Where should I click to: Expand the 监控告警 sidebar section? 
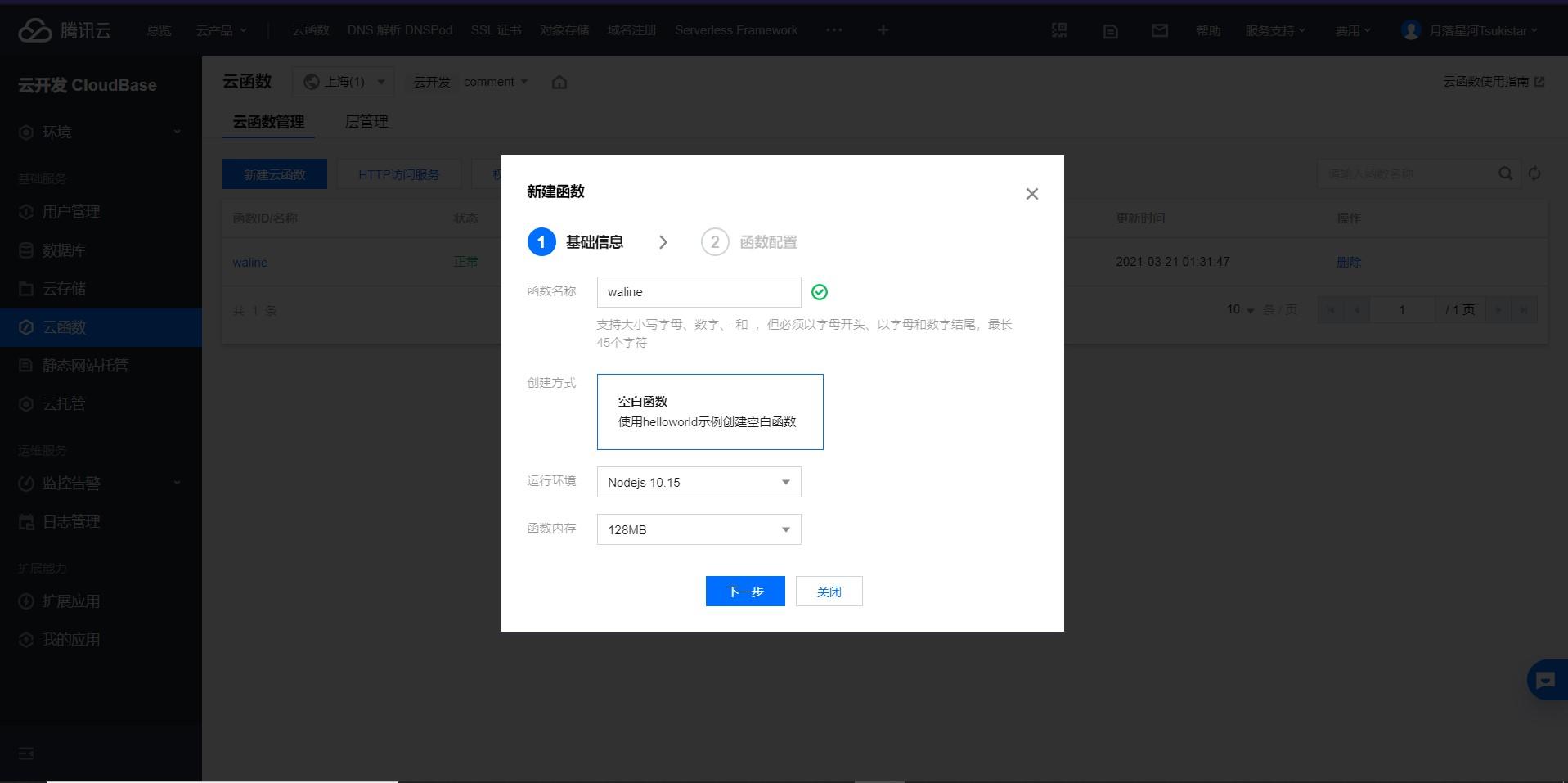click(x=101, y=484)
